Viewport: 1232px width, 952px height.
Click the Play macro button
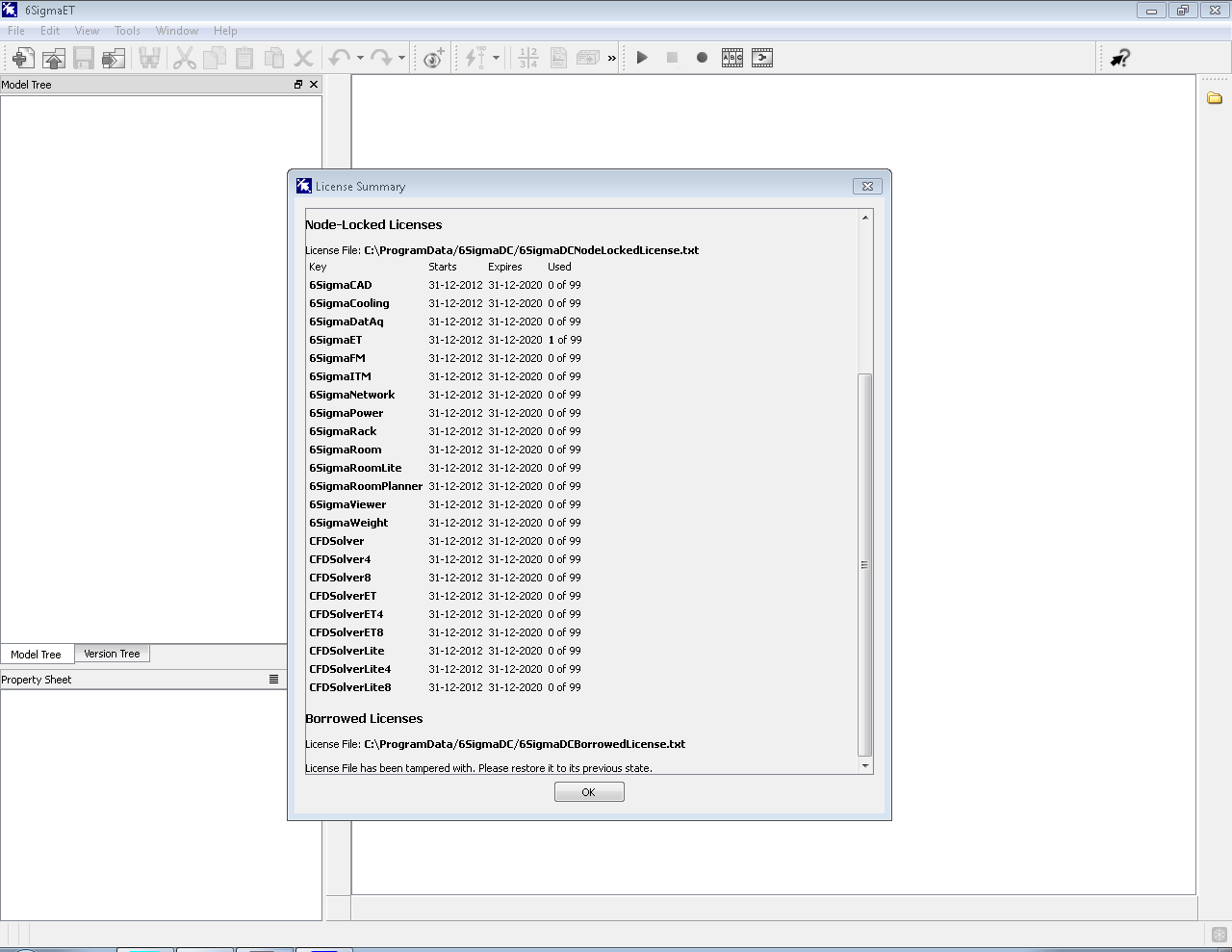point(642,58)
